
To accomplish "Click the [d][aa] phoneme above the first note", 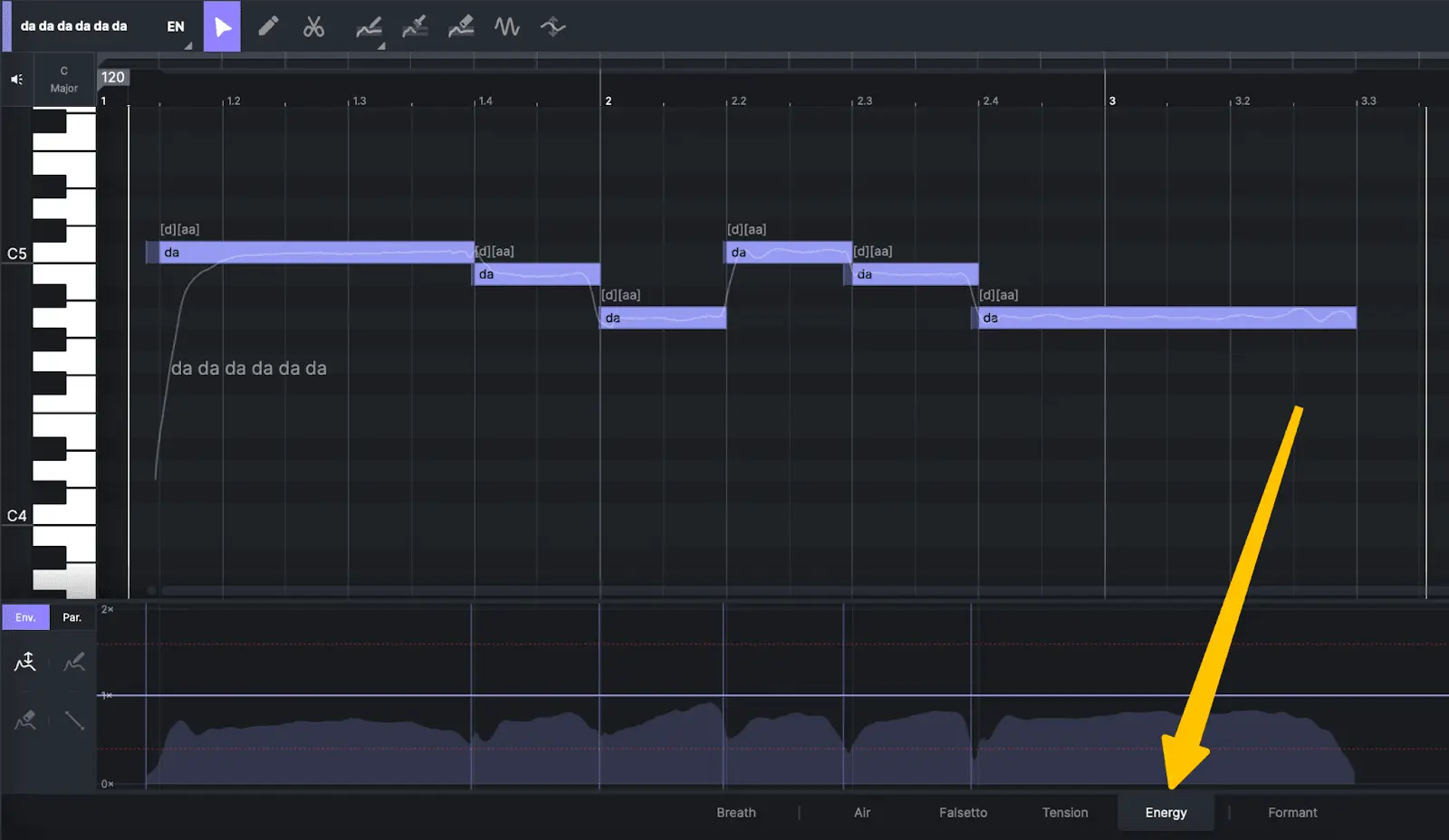I will 179,230.
